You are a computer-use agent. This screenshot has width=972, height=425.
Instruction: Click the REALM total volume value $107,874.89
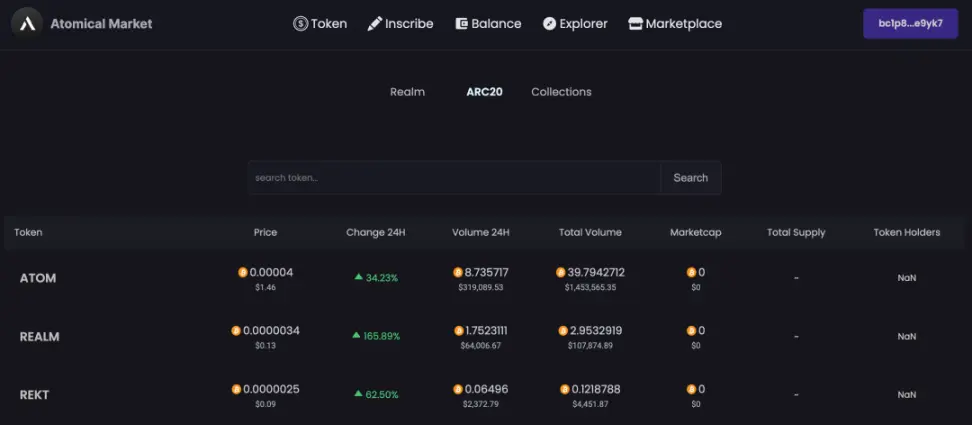(590, 346)
